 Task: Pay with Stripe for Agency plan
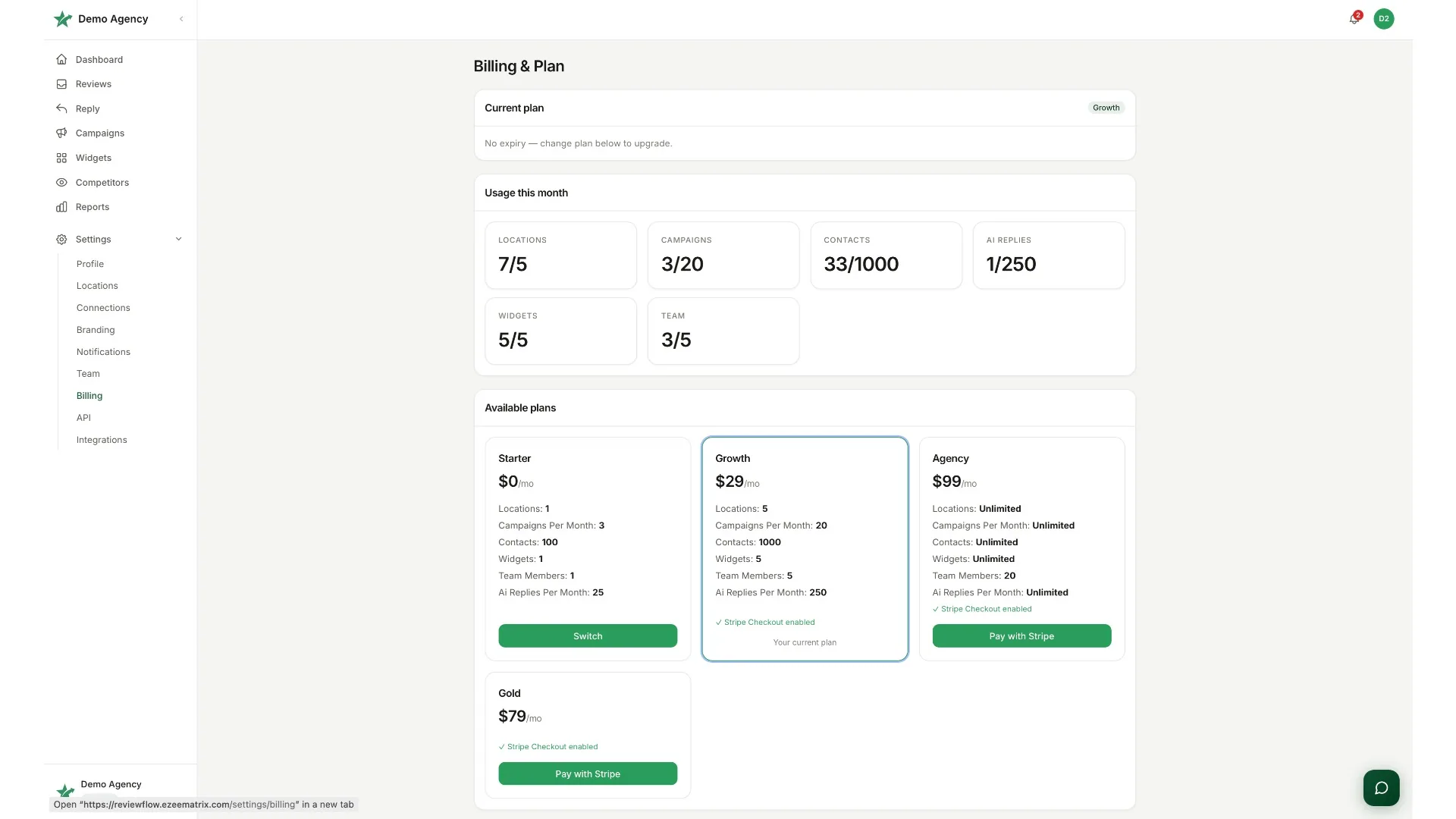click(1021, 636)
